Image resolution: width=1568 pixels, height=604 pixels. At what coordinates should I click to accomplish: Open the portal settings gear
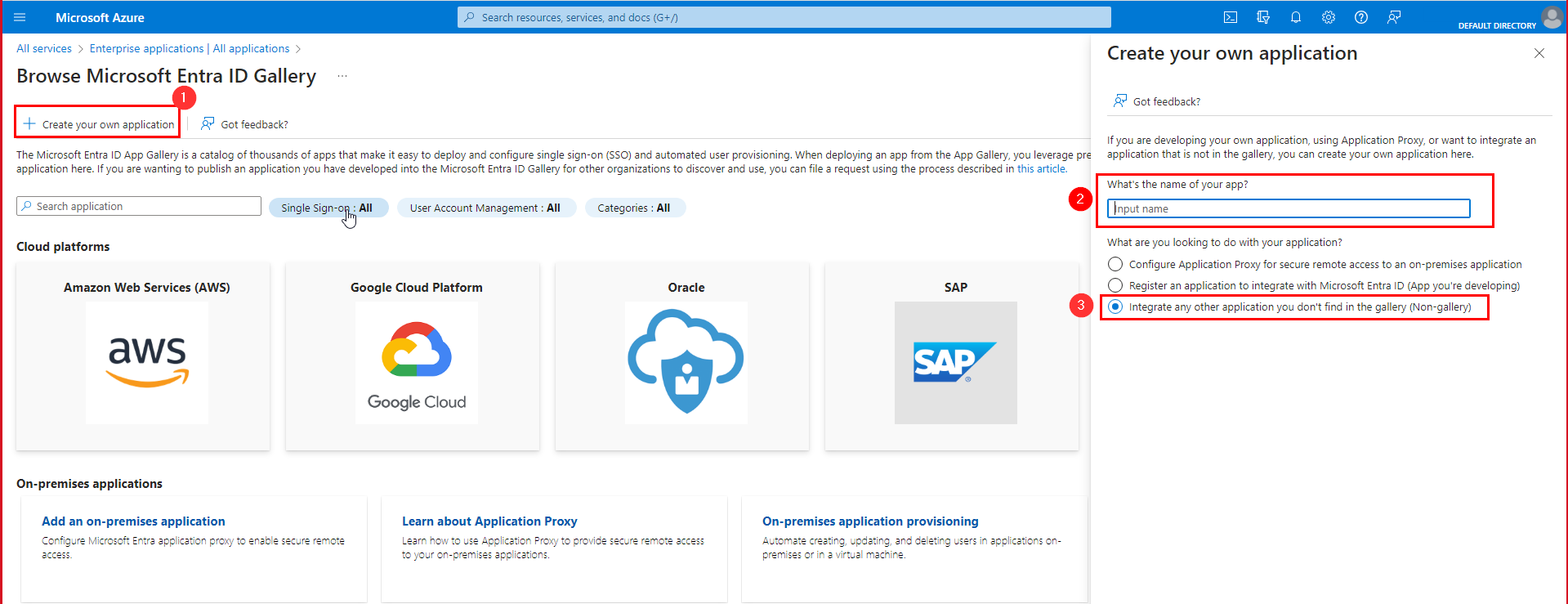(x=1329, y=17)
